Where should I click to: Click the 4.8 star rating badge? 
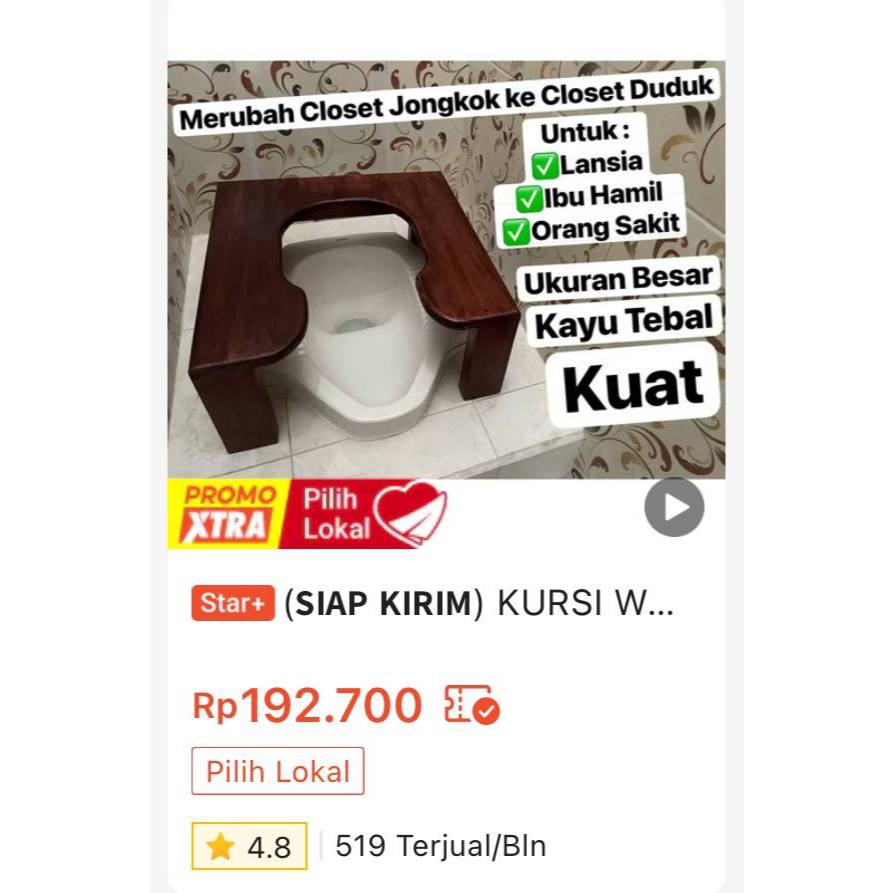249,846
